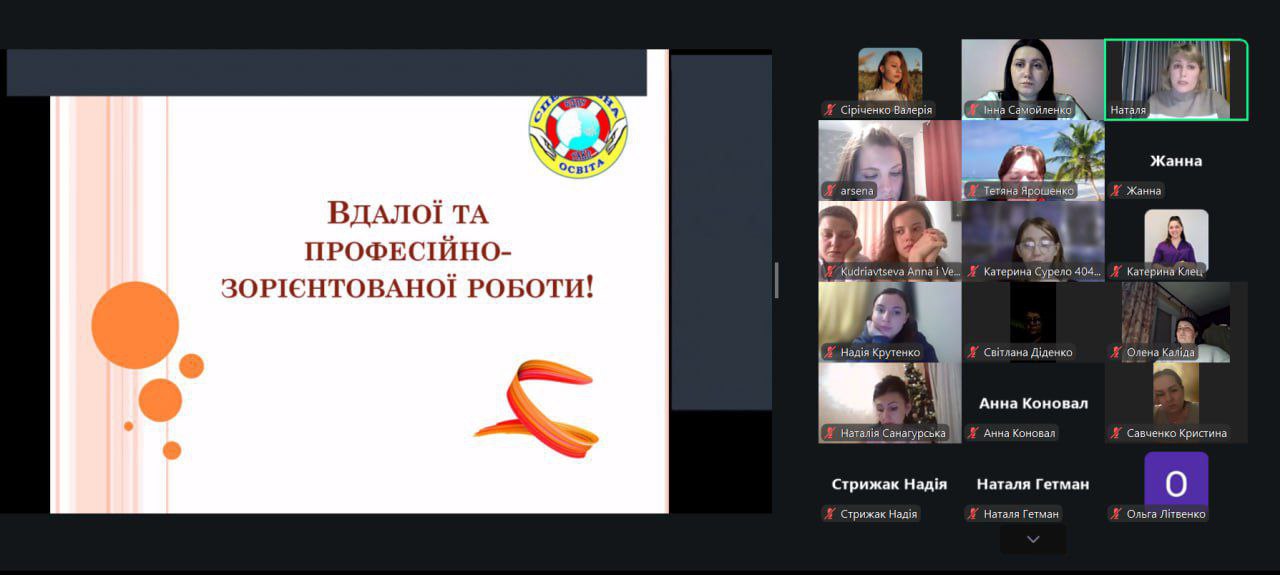The height and width of the screenshot is (575, 1280).
Task: Click the logo emblem on the shared slide
Action: (578, 136)
